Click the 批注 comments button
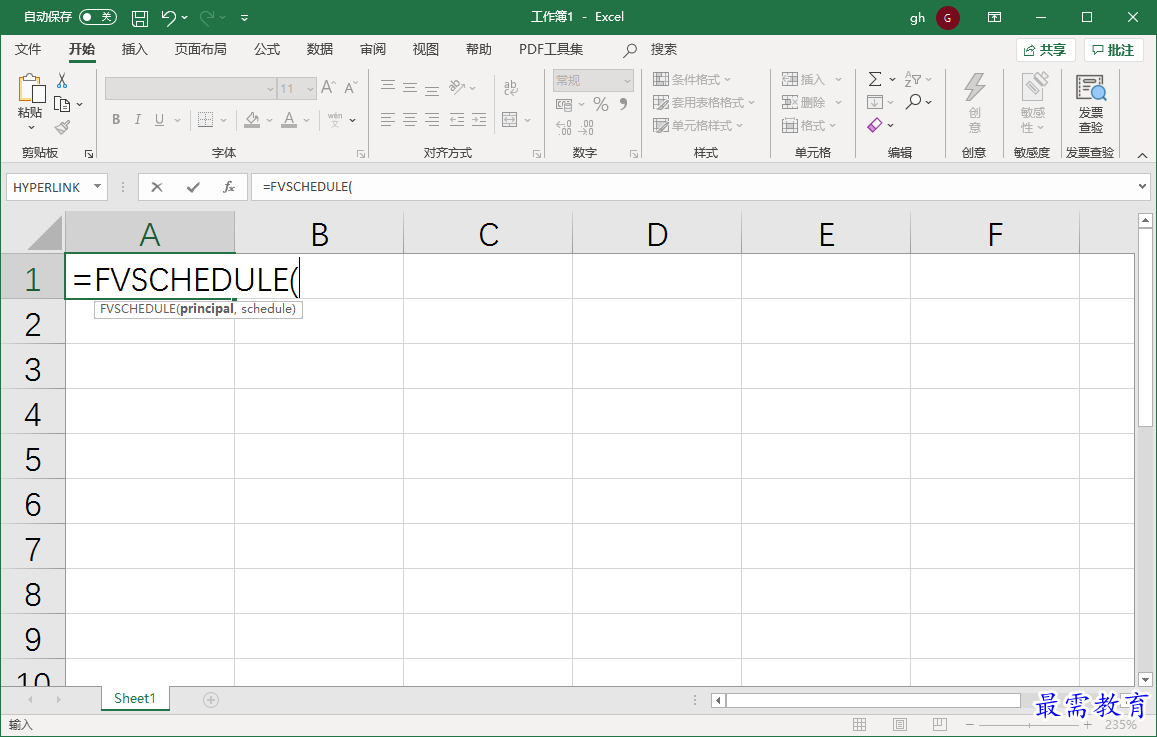The image size is (1157, 737). [1113, 49]
